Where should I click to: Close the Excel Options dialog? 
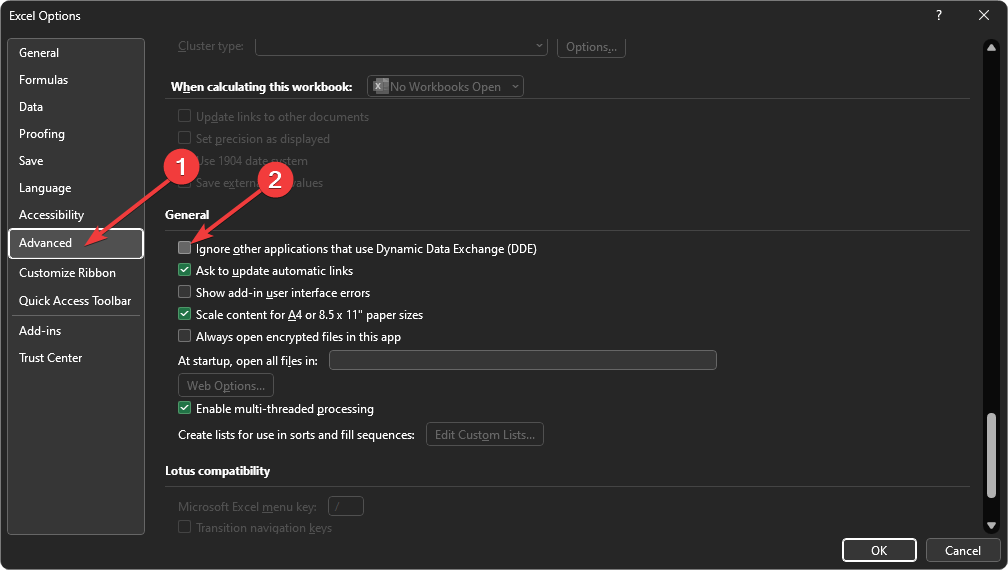(984, 15)
